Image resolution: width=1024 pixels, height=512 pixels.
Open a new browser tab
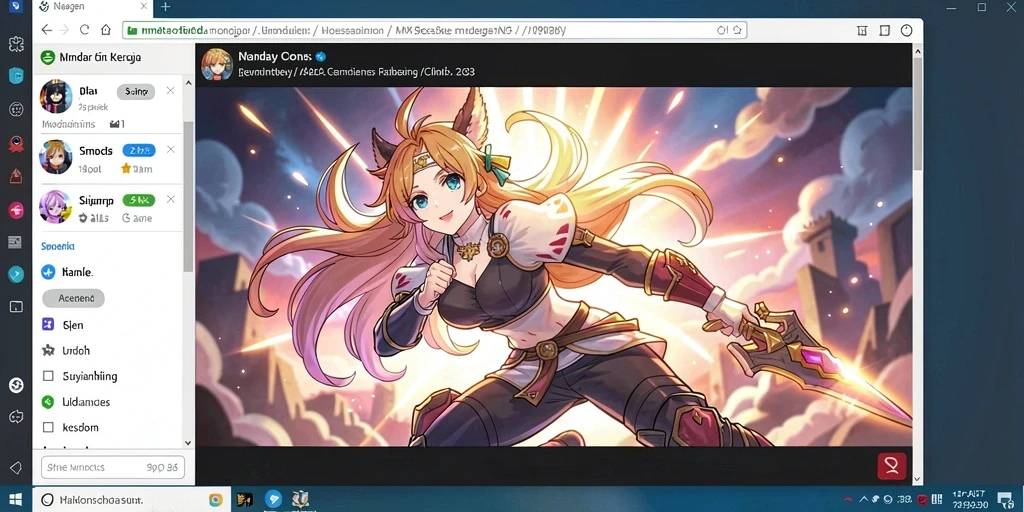(165, 7)
